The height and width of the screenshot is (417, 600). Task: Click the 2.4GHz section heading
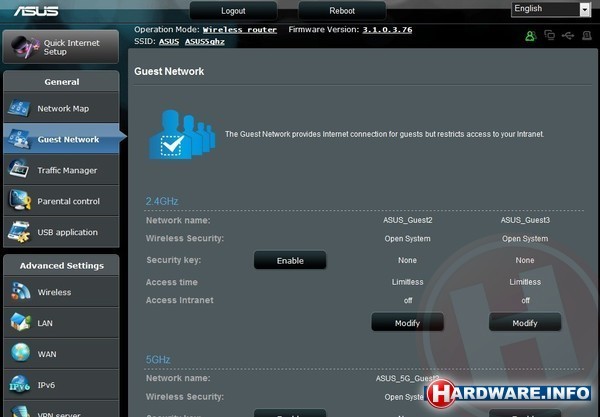162,201
